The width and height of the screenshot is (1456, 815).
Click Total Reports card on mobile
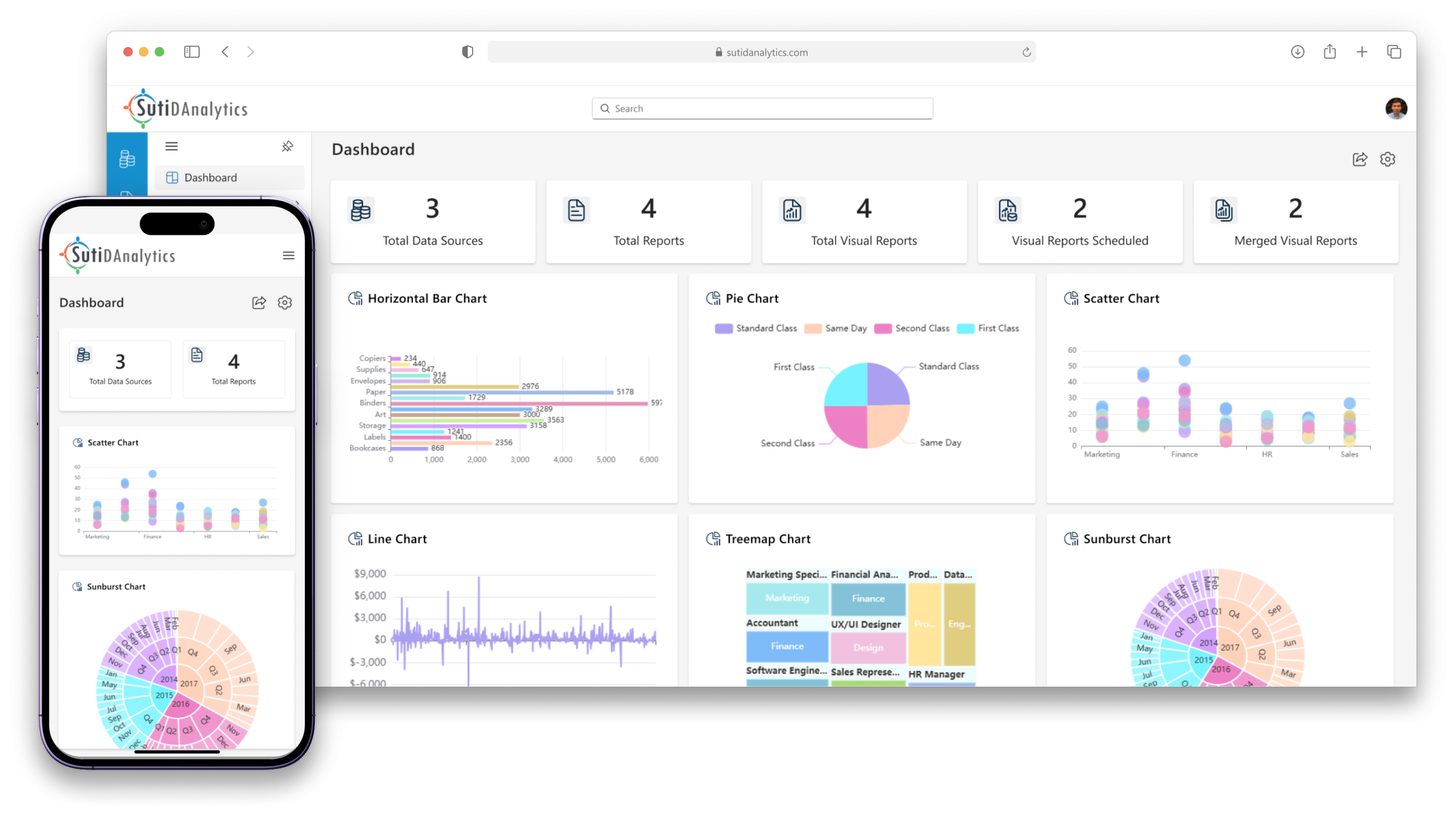click(x=233, y=369)
